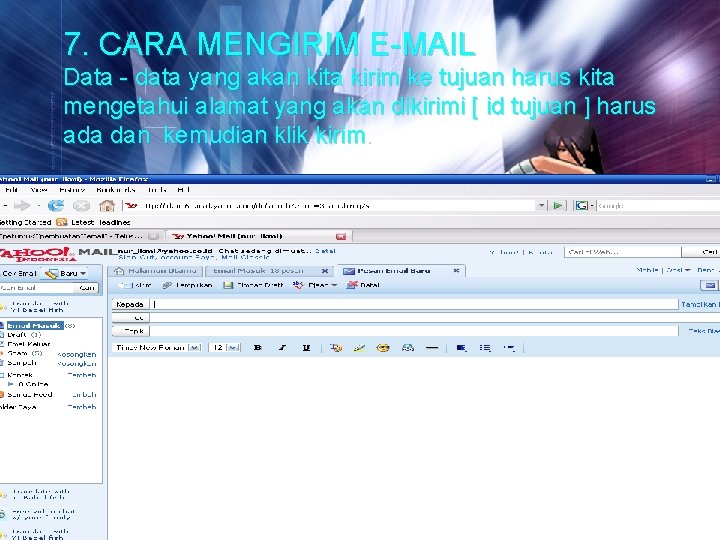
Task: Open the text alignment icon
Action: (461, 348)
